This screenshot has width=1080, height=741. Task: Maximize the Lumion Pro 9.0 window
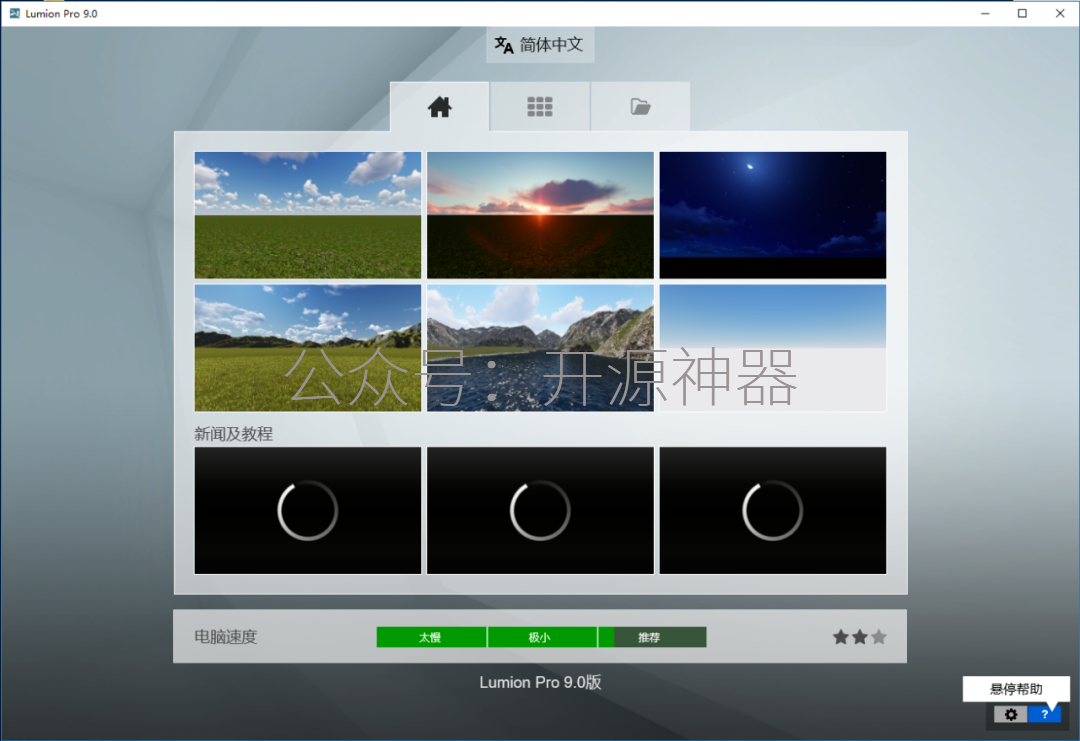click(x=1022, y=13)
